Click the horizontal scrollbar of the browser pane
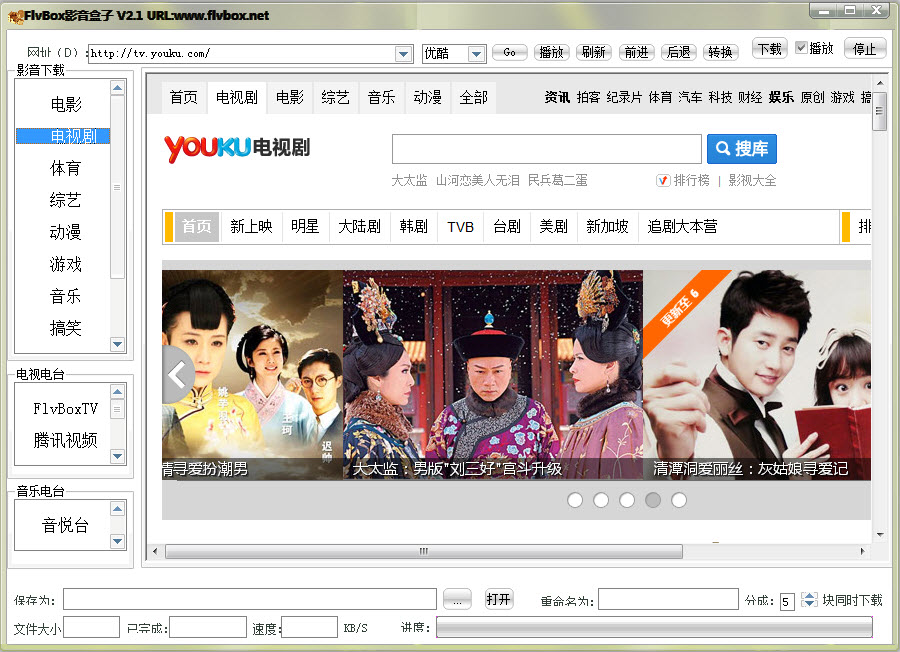 click(x=424, y=552)
